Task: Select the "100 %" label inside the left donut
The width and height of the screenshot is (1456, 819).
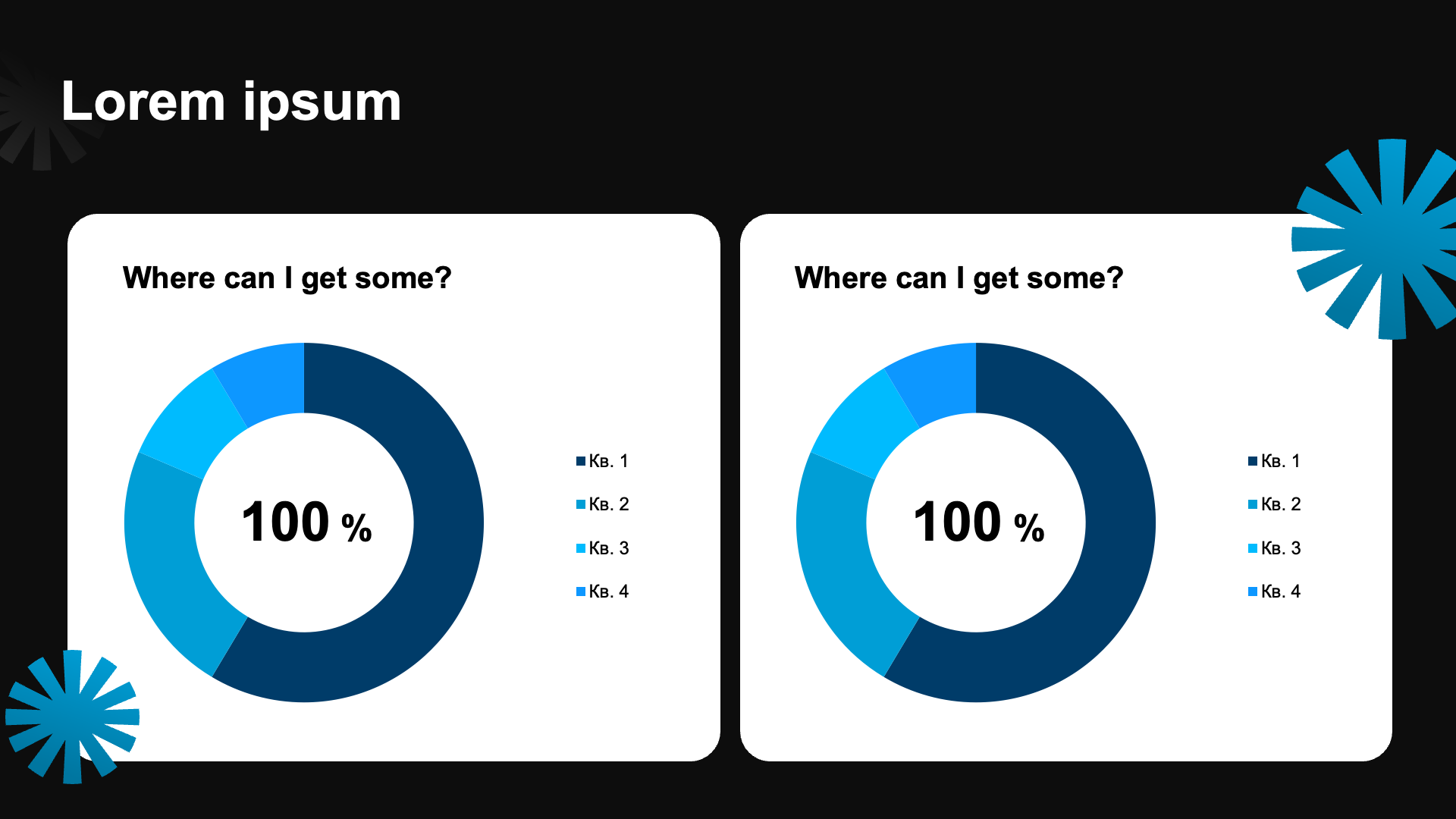Action: tap(306, 522)
